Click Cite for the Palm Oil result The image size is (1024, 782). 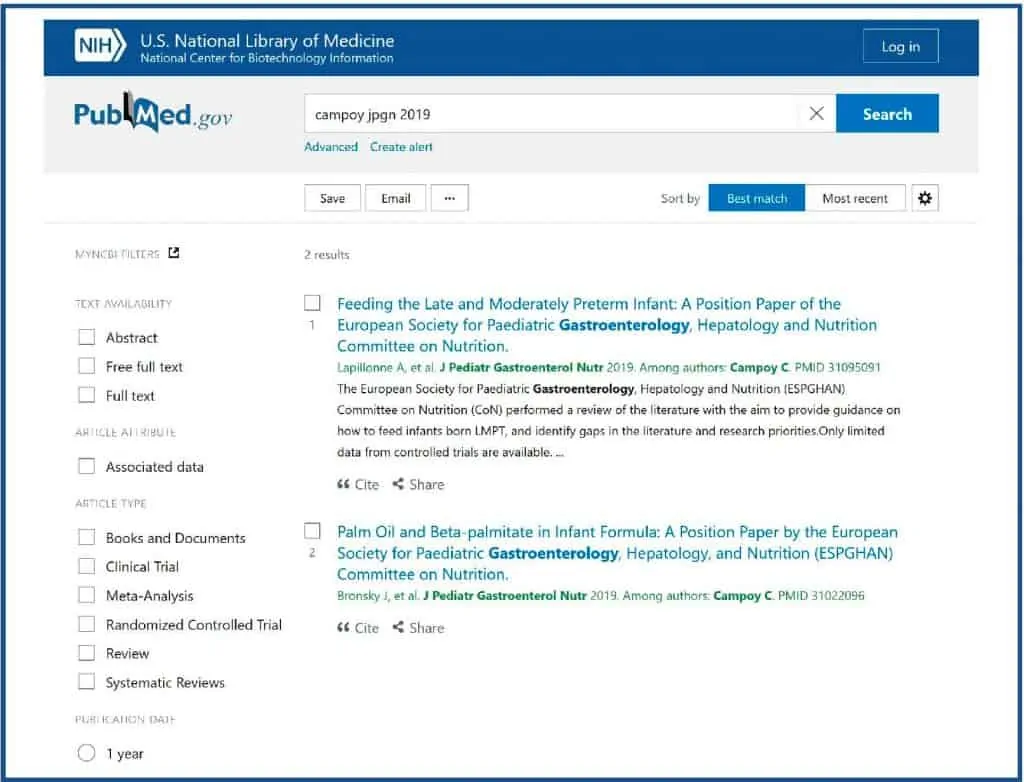coord(358,628)
